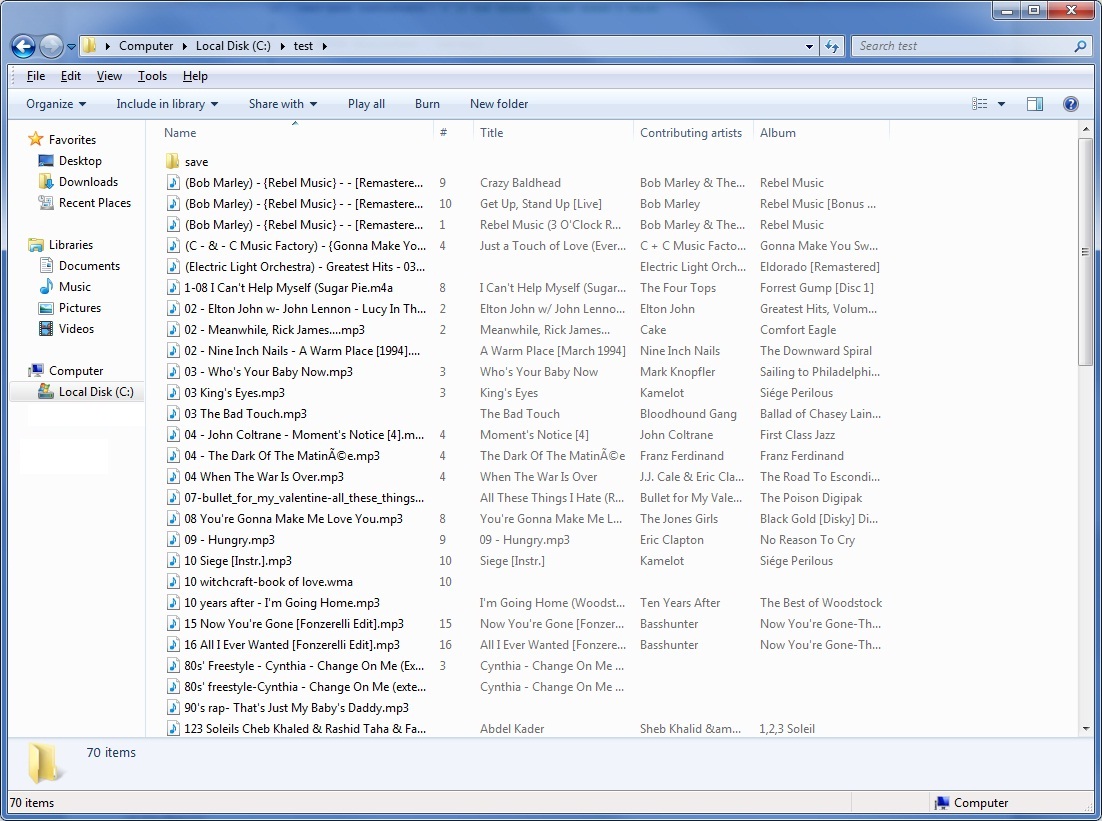Open the Tools menu
This screenshot has width=1102, height=821.
coord(152,75)
